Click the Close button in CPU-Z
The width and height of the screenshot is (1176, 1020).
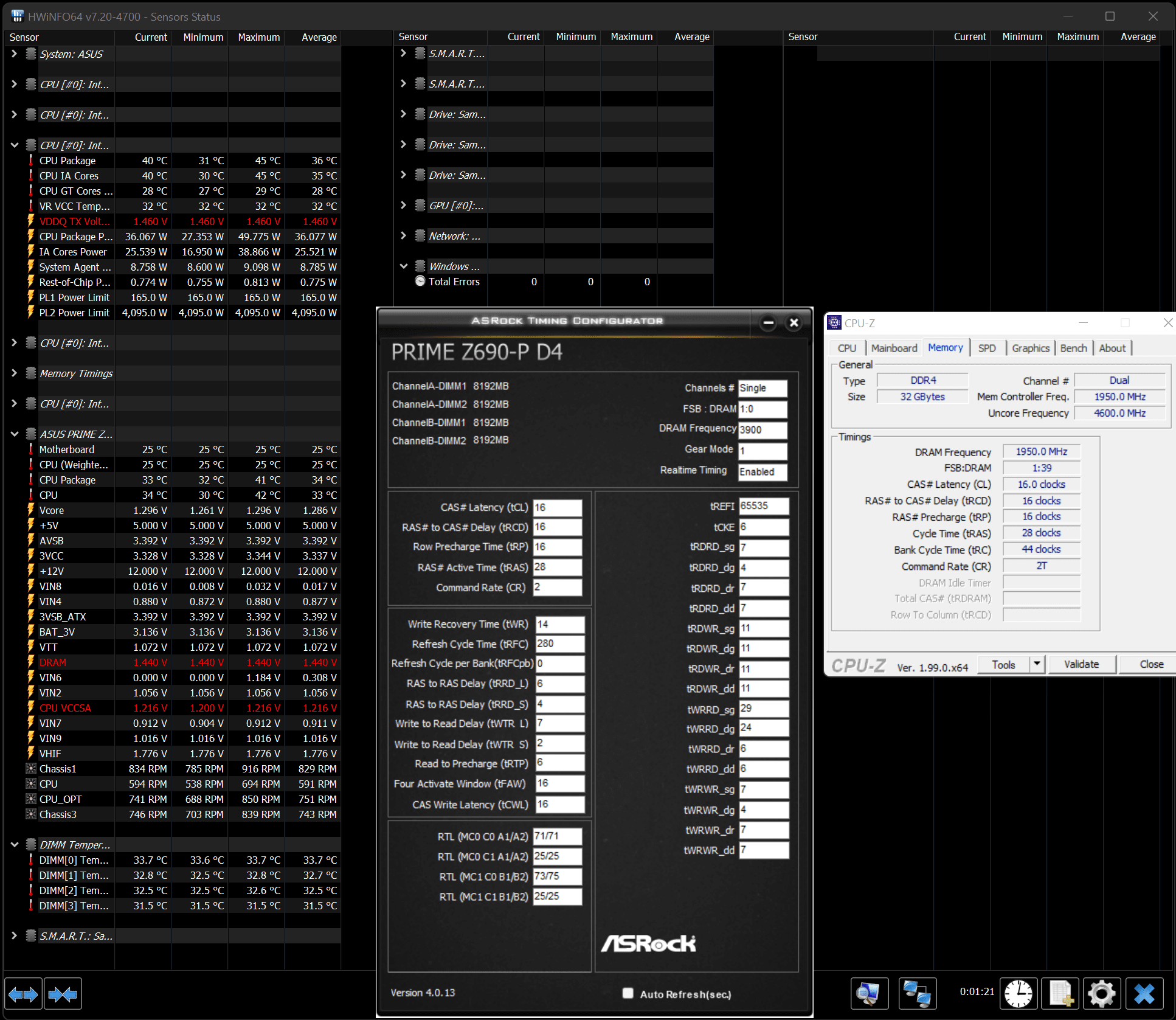click(x=1150, y=664)
